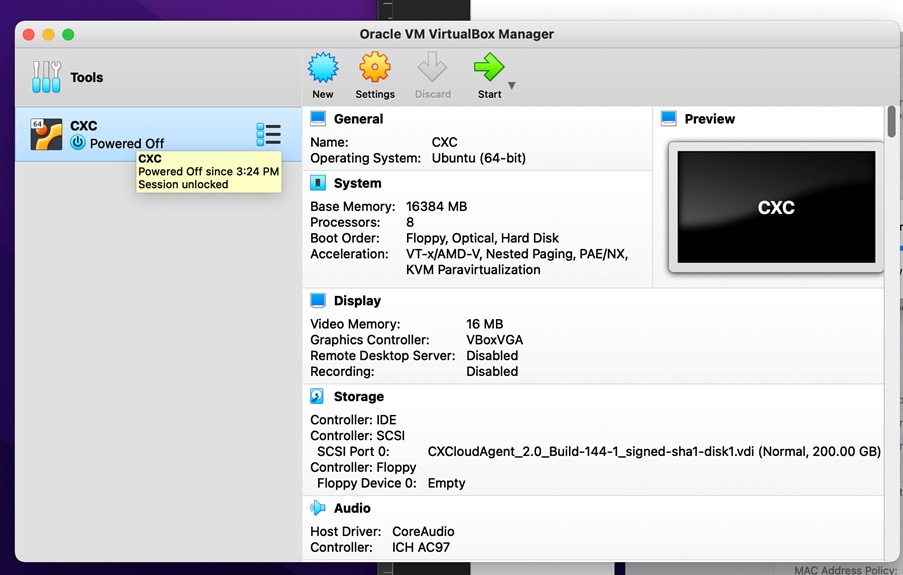Close the VirtualBox Manager window
903x575 pixels.
29,35
